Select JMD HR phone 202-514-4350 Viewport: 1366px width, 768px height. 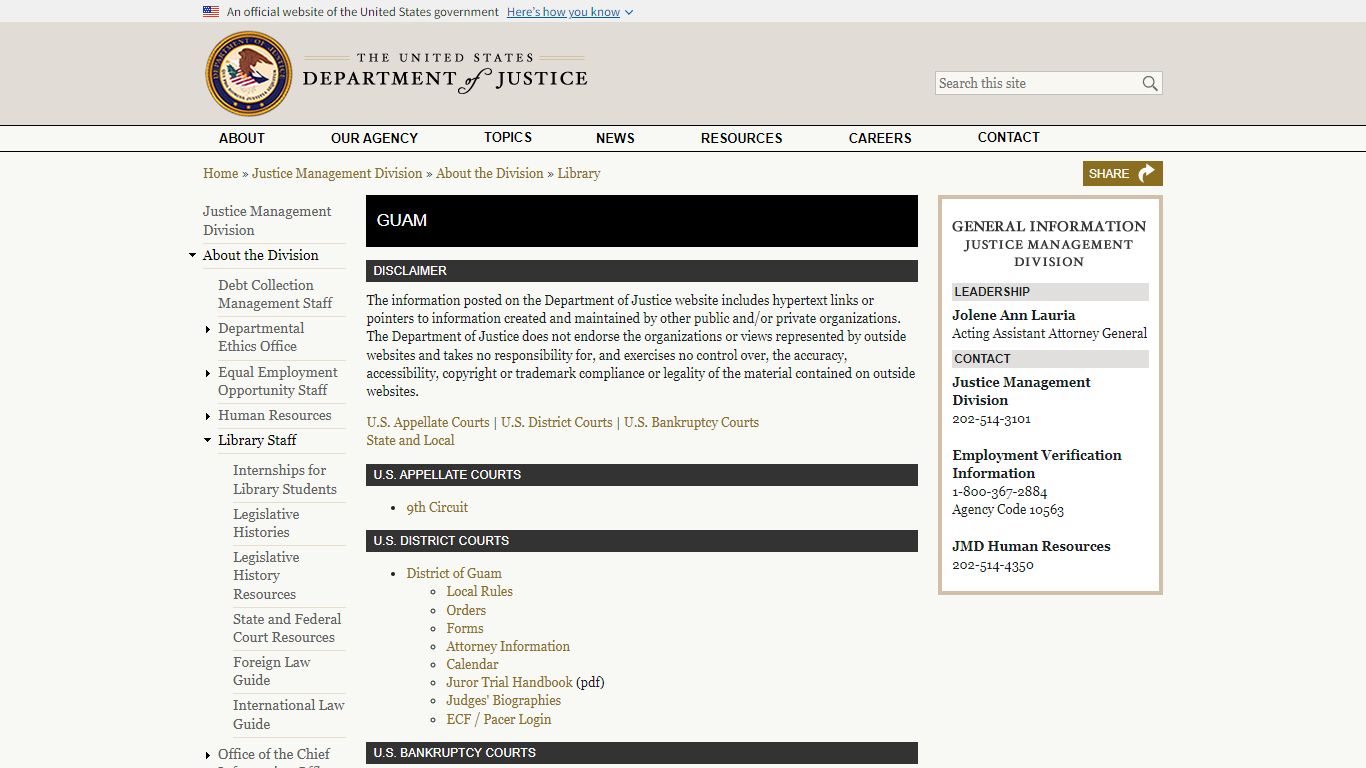click(x=993, y=565)
